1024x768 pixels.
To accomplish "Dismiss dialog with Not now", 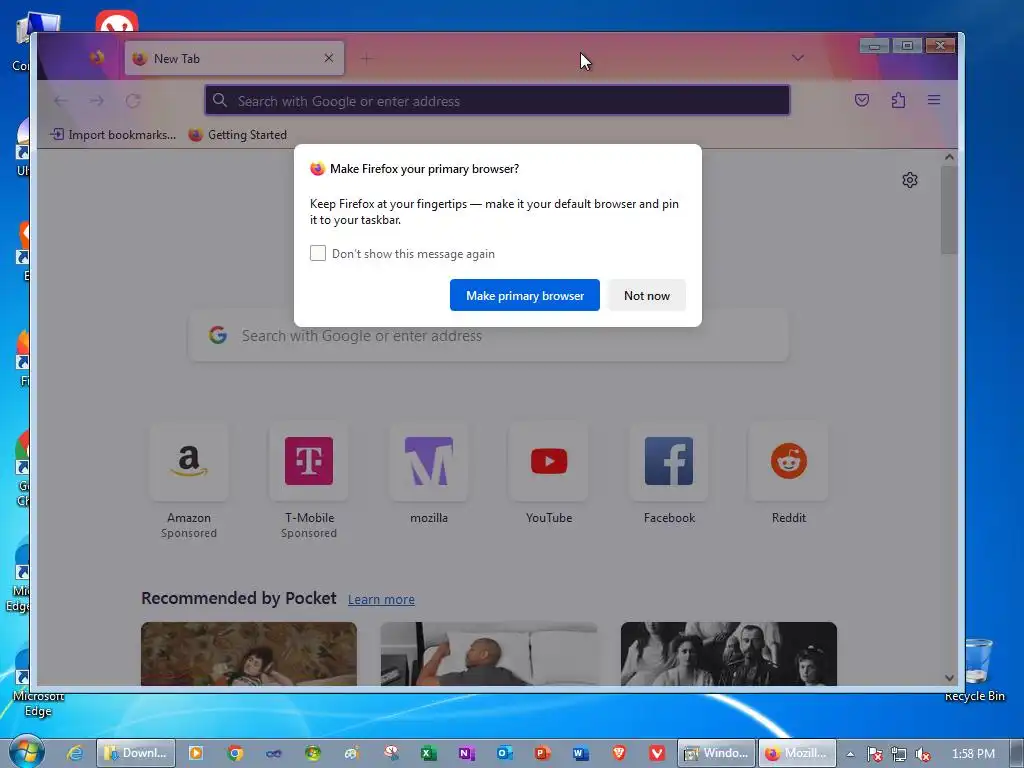I will (x=647, y=295).
